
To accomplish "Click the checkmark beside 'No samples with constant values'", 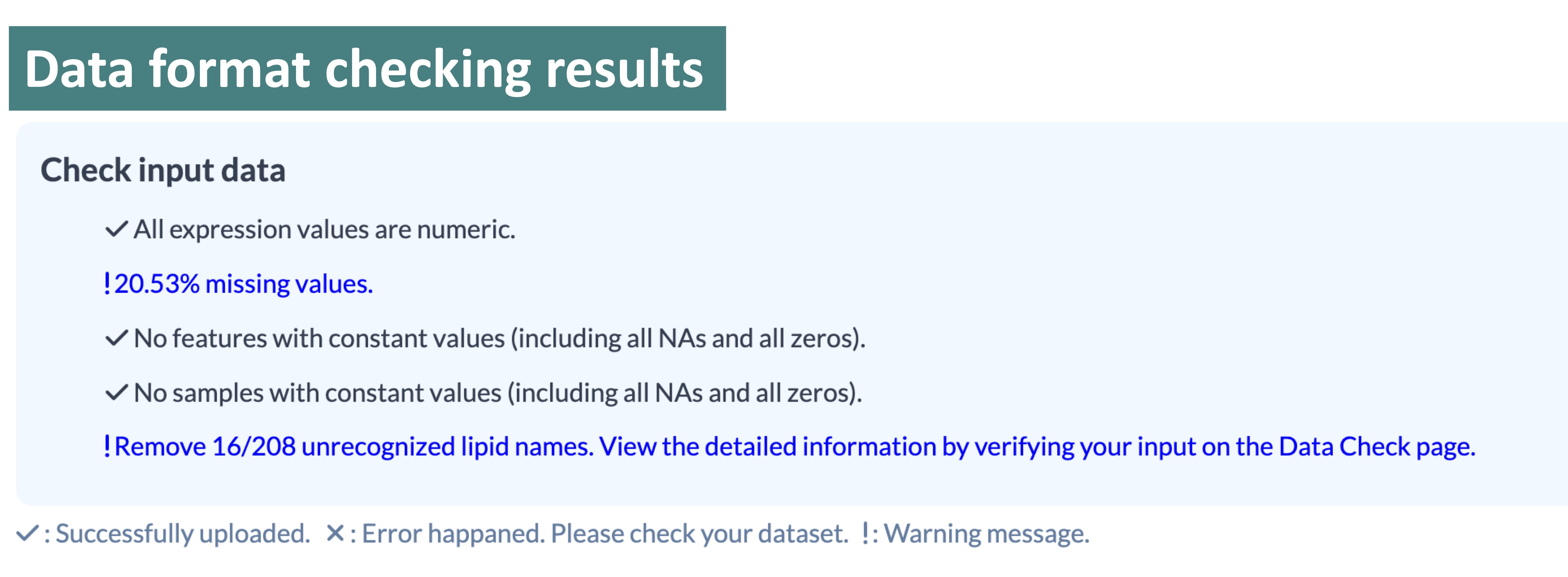I will (x=116, y=392).
